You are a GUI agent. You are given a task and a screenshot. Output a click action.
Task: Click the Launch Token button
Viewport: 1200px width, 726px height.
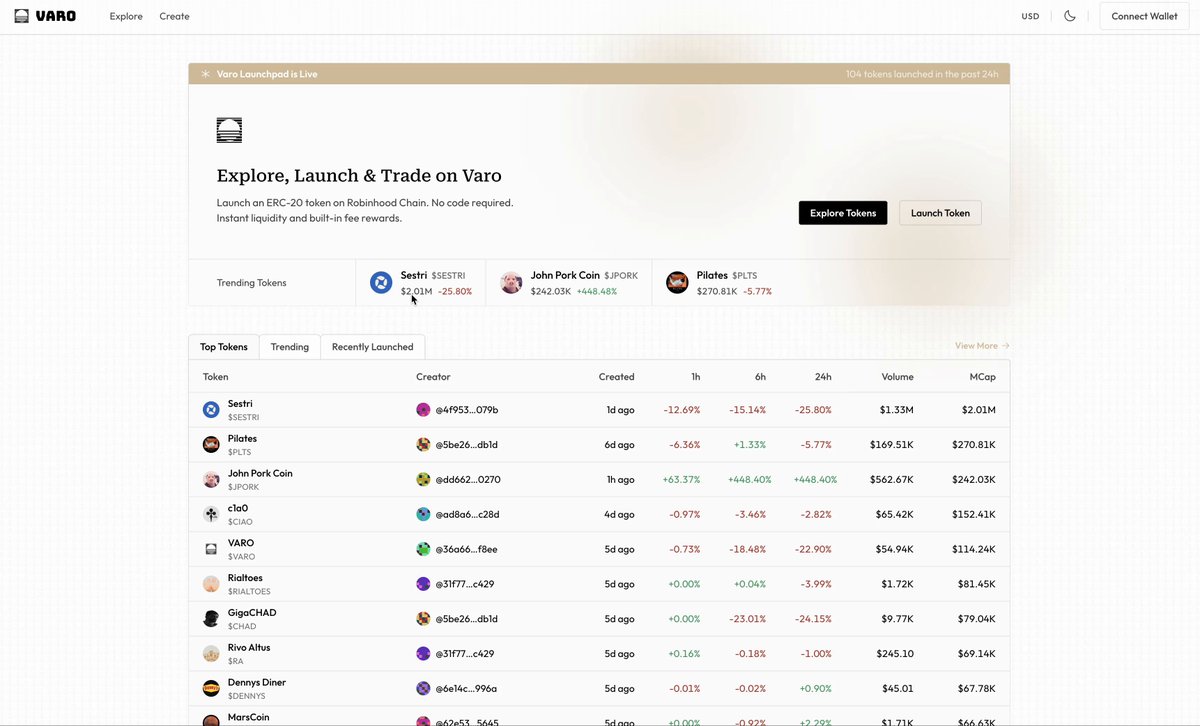pyautogui.click(x=940, y=213)
